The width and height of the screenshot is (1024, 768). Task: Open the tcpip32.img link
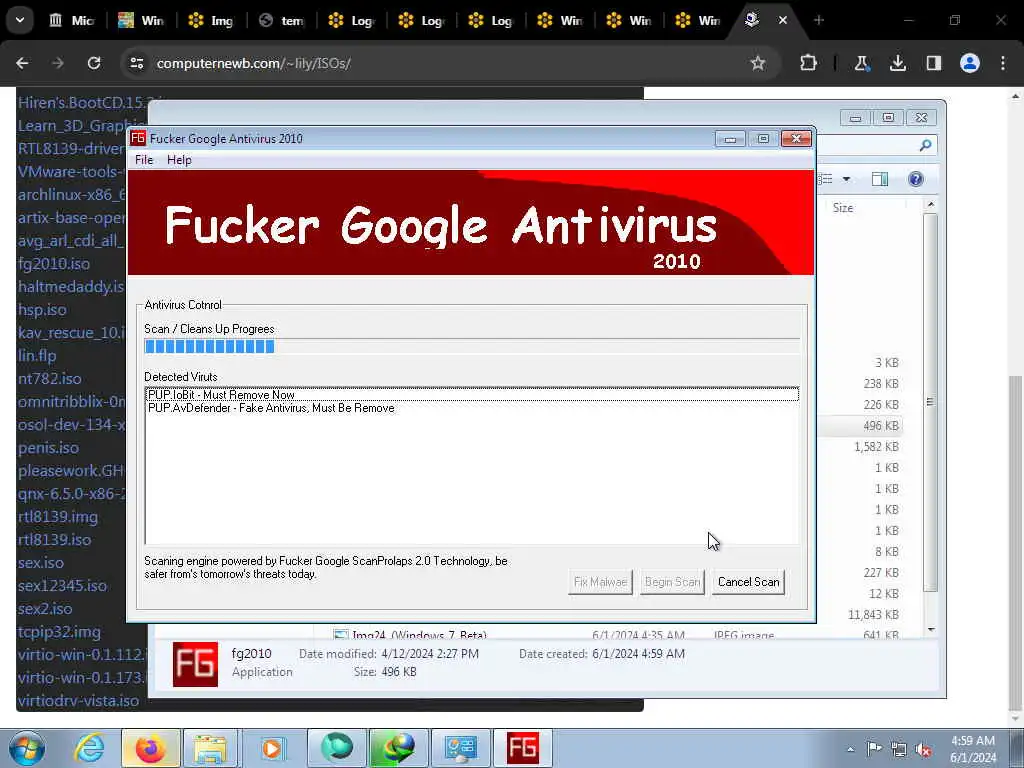(x=59, y=632)
